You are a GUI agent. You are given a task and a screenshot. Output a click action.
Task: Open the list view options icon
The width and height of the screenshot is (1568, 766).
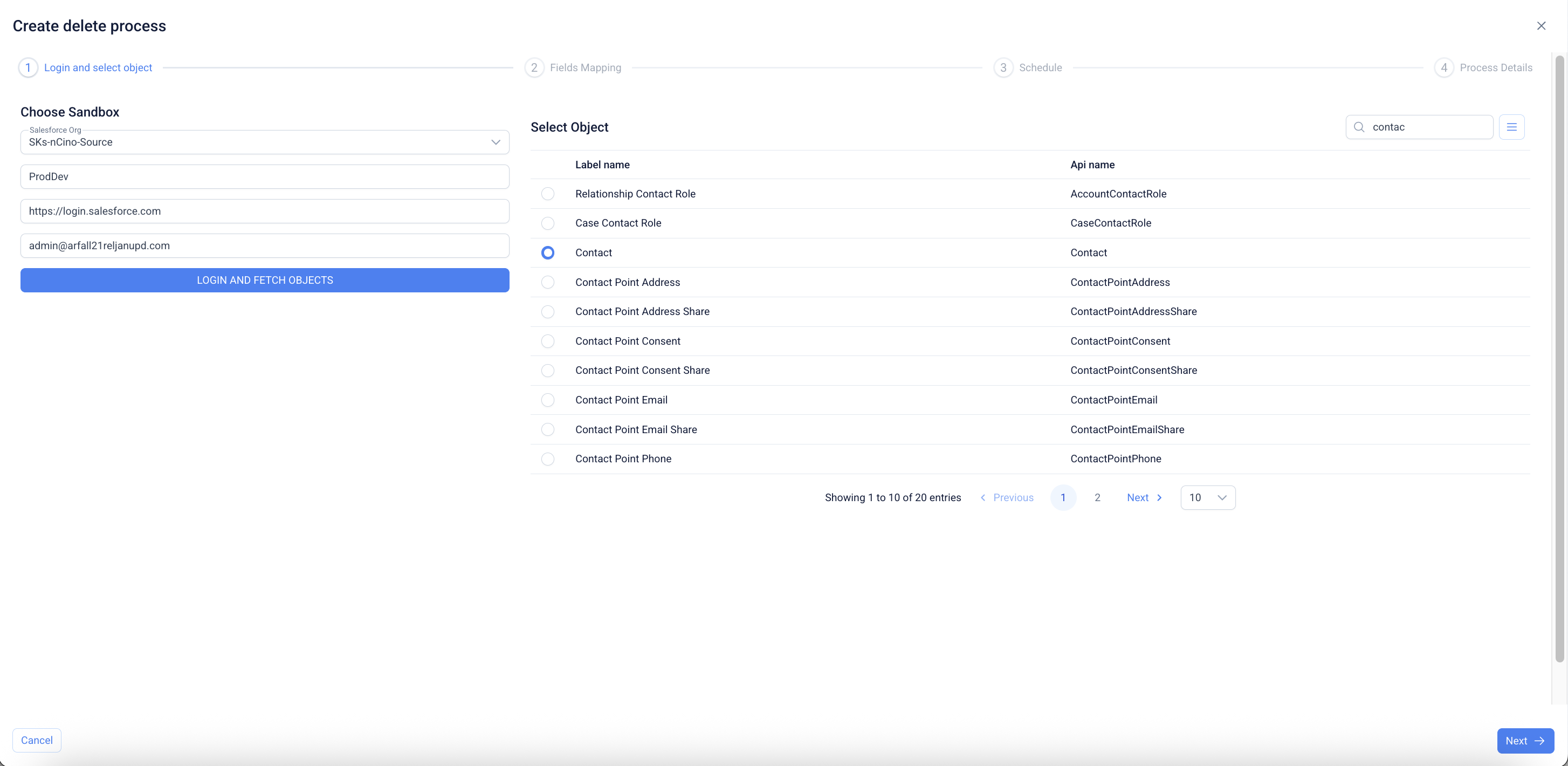[1511, 127]
